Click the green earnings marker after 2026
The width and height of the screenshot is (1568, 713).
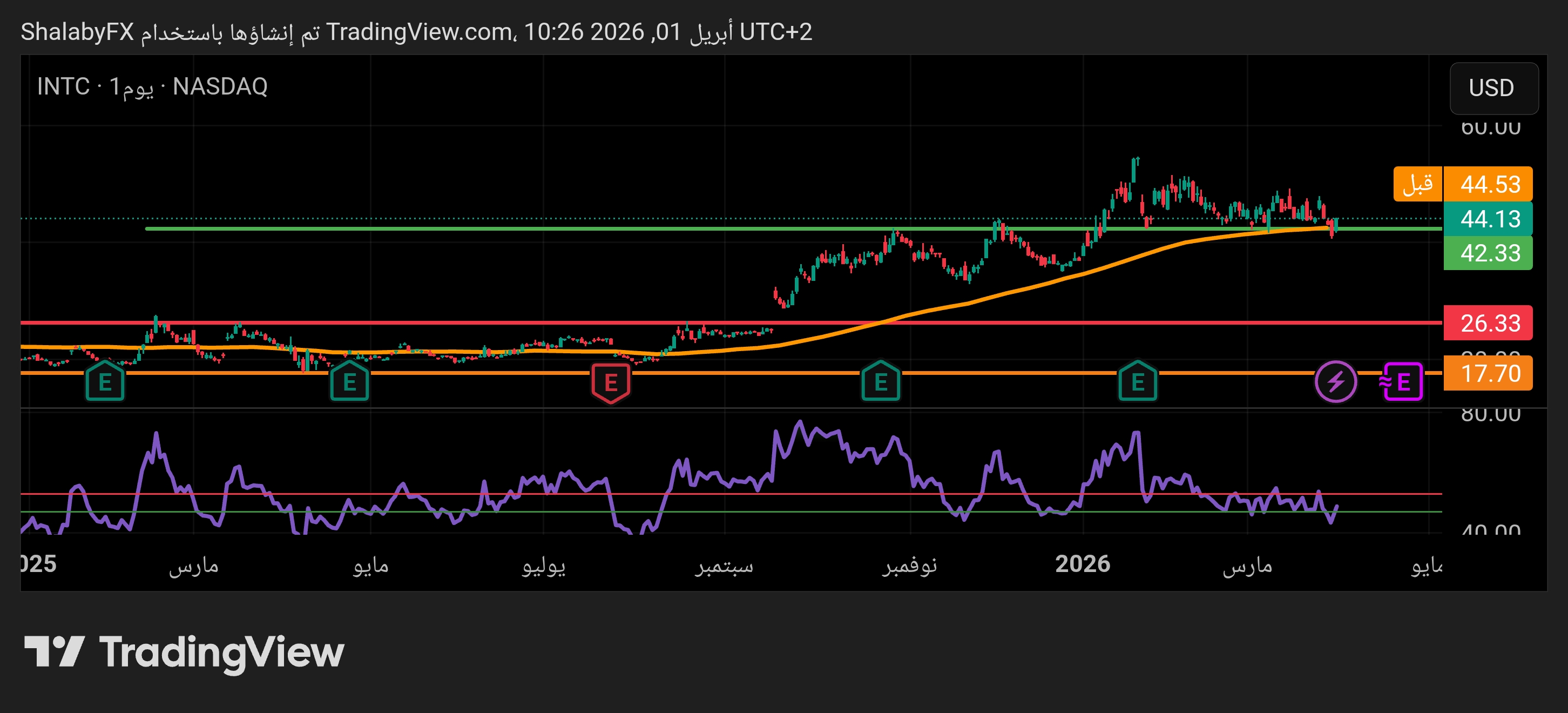[x=1137, y=382]
